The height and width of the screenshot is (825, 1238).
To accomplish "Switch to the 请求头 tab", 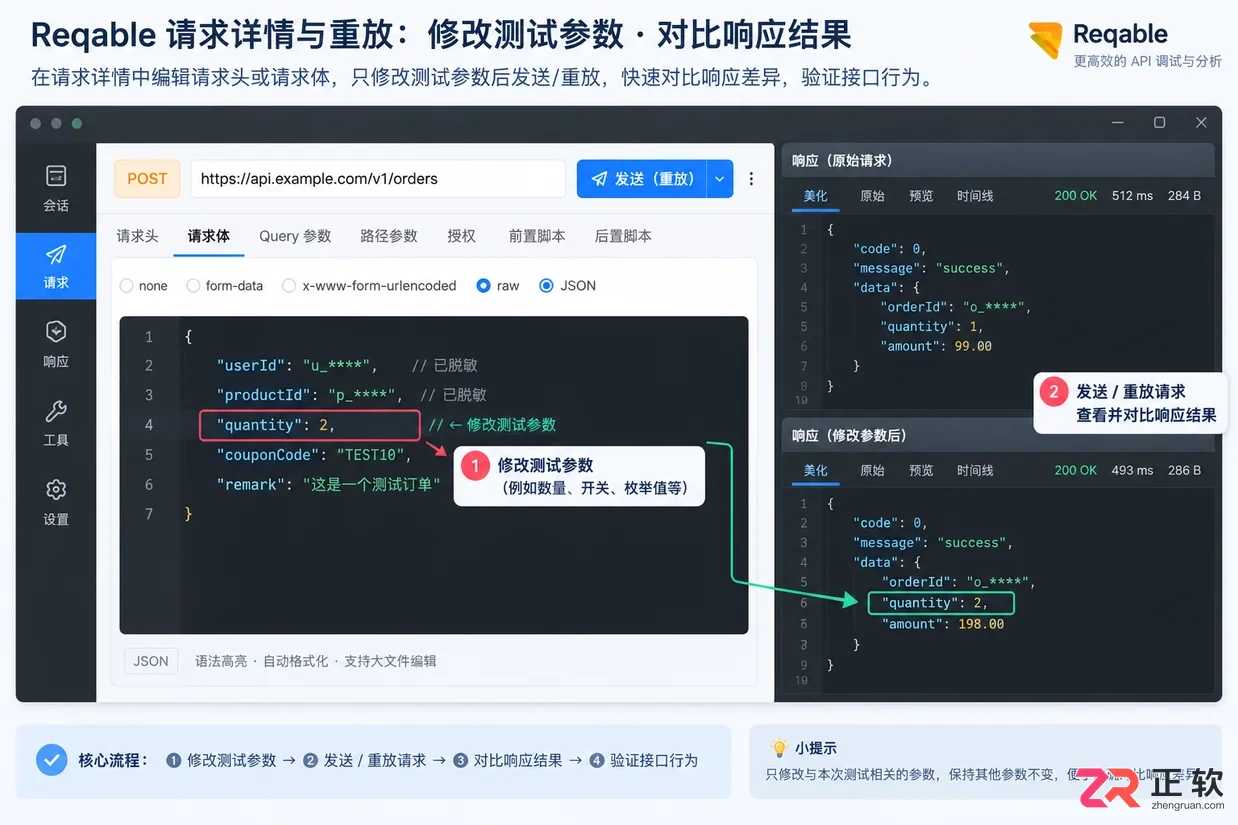I will [137, 236].
